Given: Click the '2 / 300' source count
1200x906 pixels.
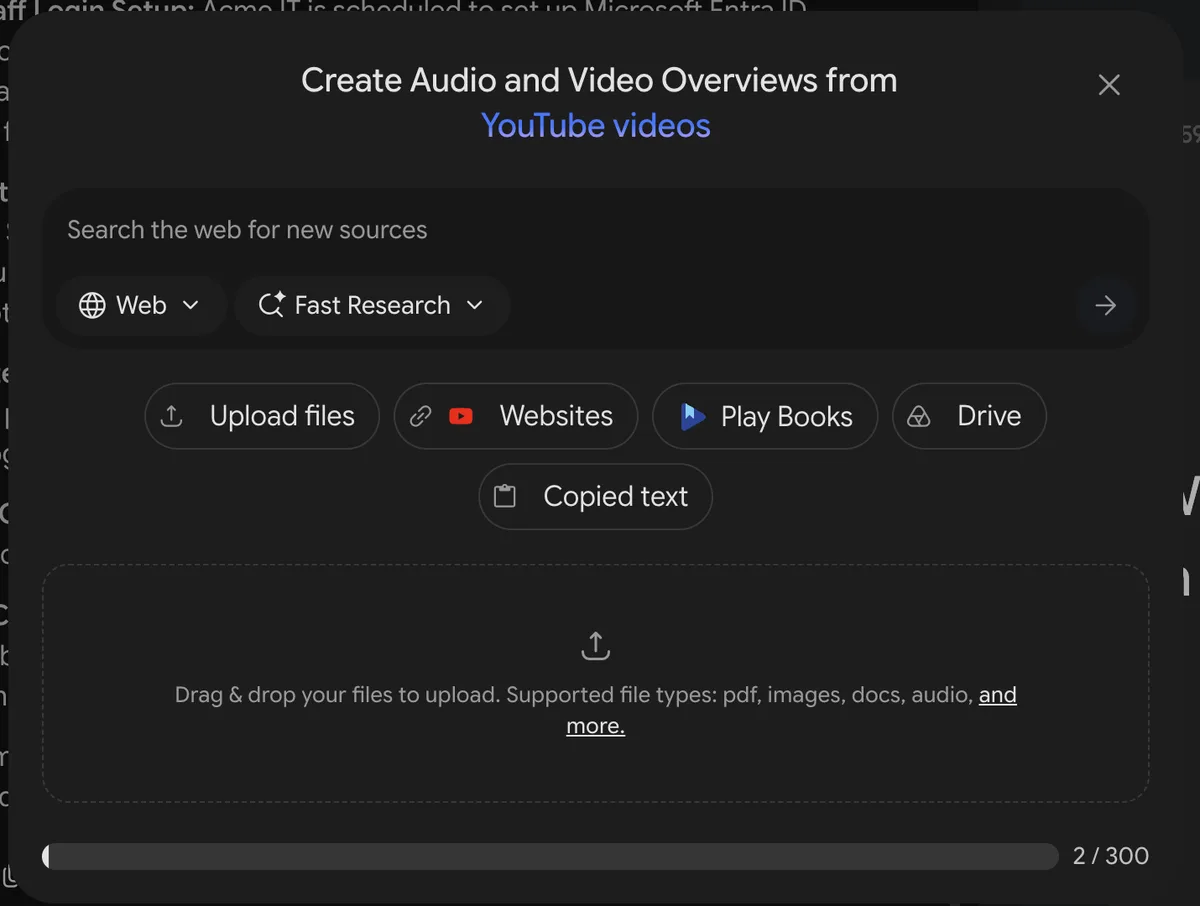Looking at the screenshot, I should tap(1110, 856).
